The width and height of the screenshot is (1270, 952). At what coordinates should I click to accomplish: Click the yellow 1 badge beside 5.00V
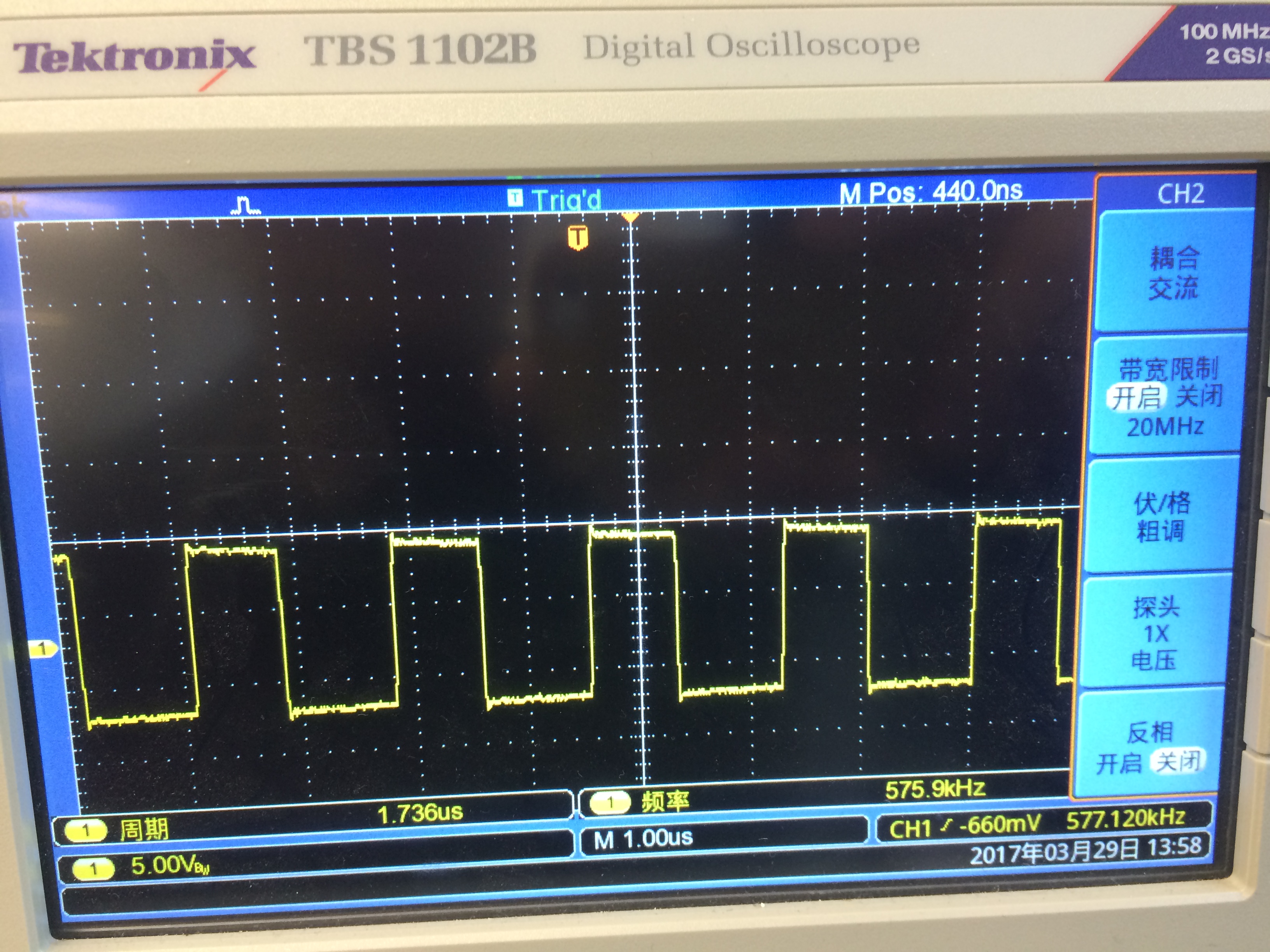tap(94, 869)
